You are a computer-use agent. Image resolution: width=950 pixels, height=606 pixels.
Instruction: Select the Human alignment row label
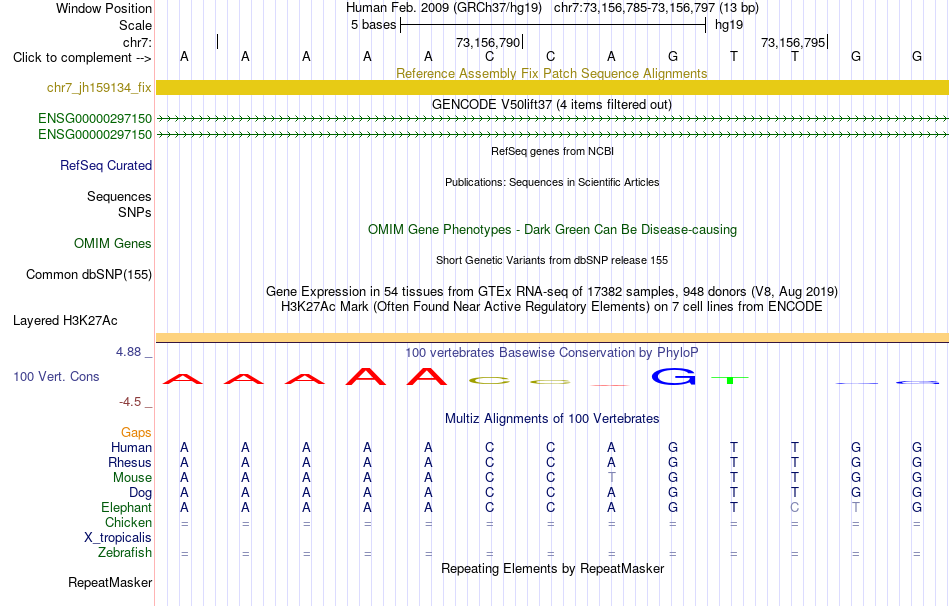(x=131, y=448)
